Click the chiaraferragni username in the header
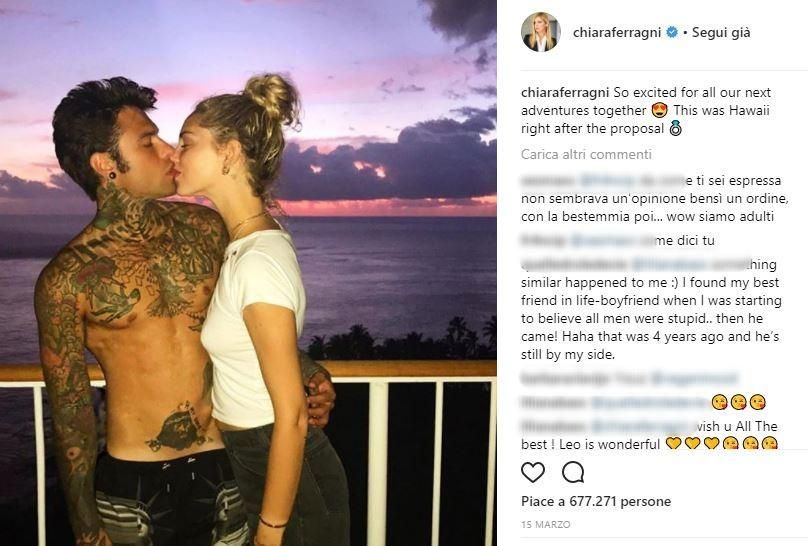Image resolution: width=808 pixels, height=546 pixels. tap(617, 32)
